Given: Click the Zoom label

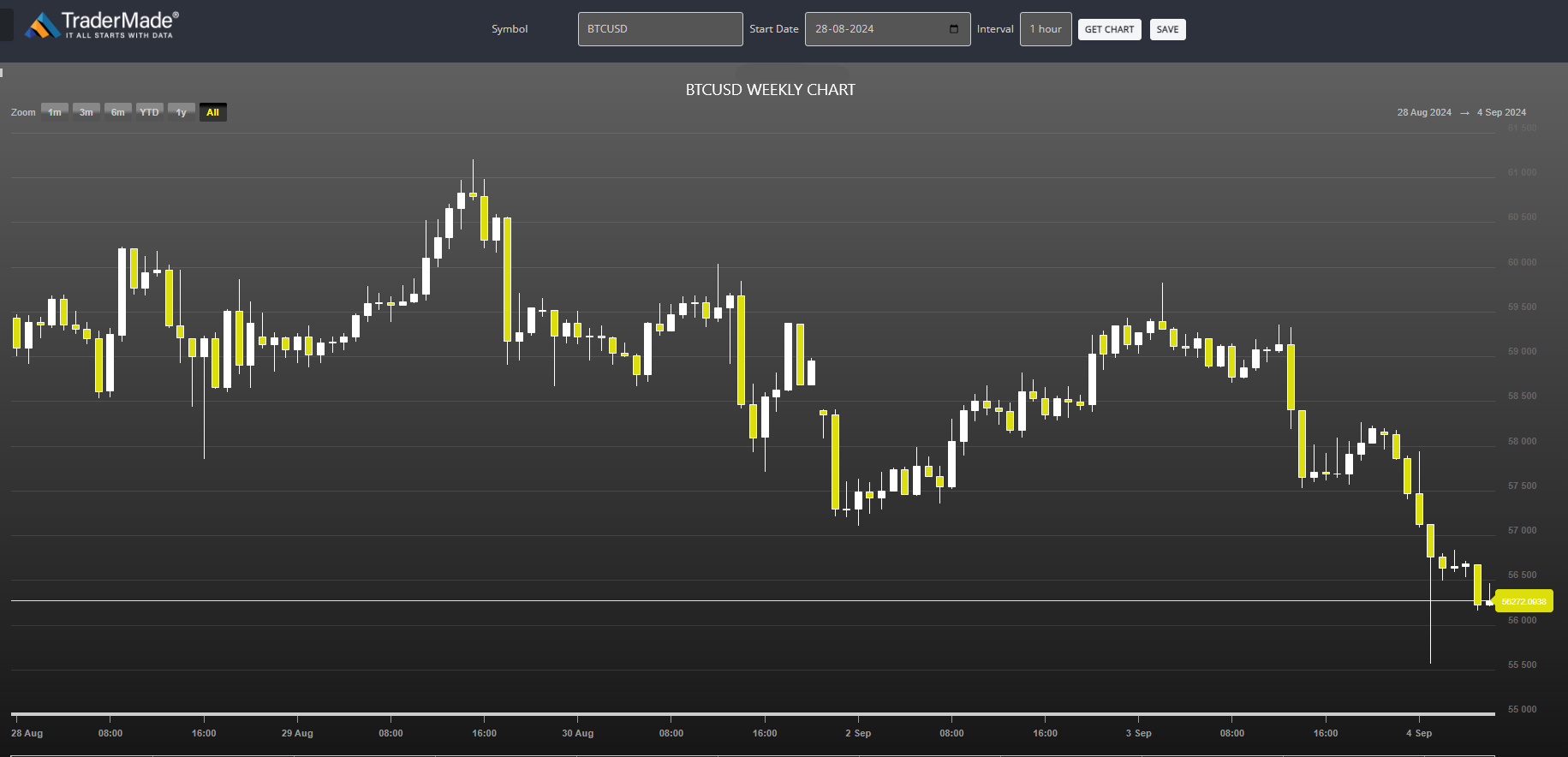Looking at the screenshot, I should coord(23,112).
